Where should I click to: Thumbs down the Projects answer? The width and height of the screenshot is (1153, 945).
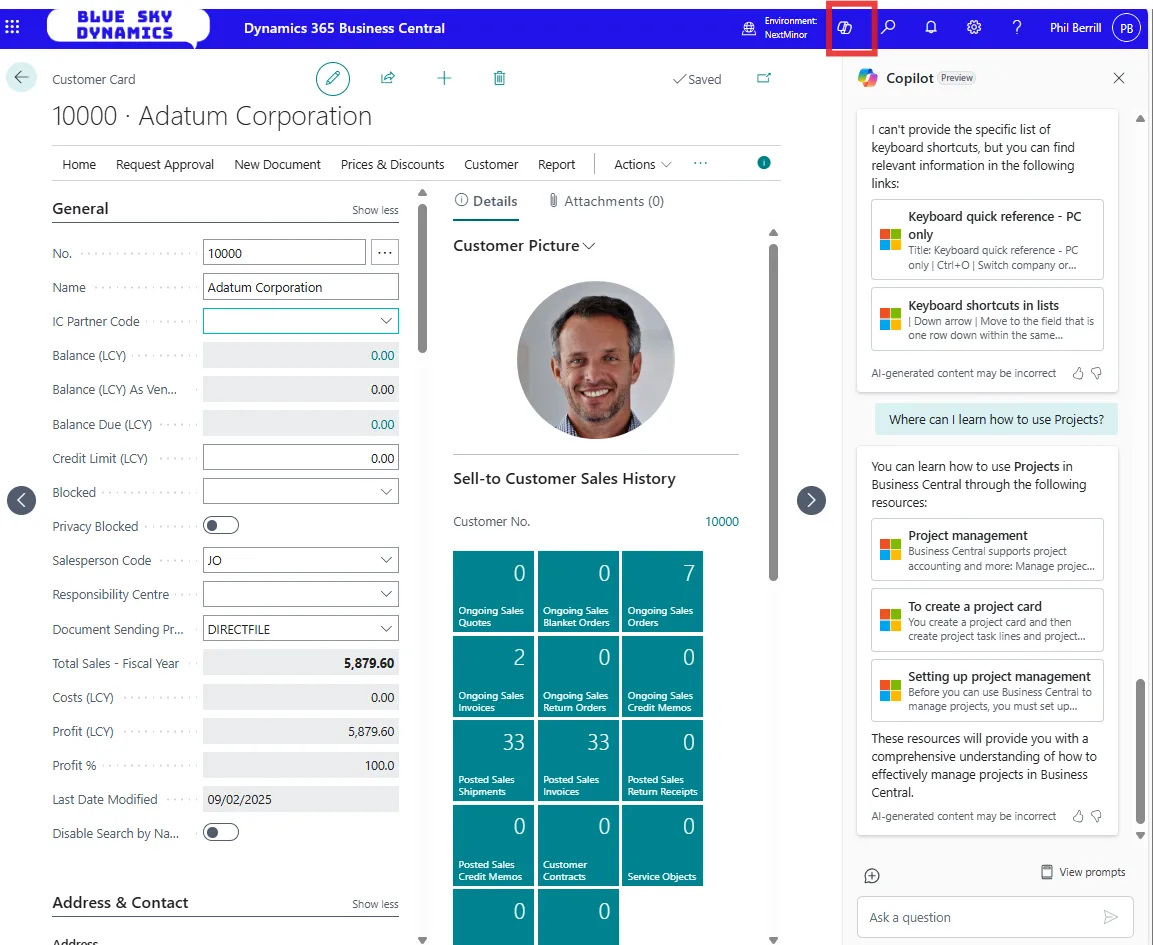click(1096, 816)
